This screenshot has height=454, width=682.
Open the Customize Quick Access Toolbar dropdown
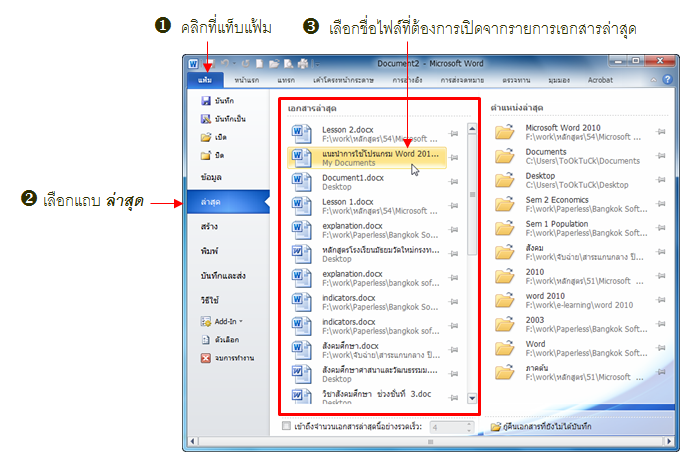tap(318, 64)
